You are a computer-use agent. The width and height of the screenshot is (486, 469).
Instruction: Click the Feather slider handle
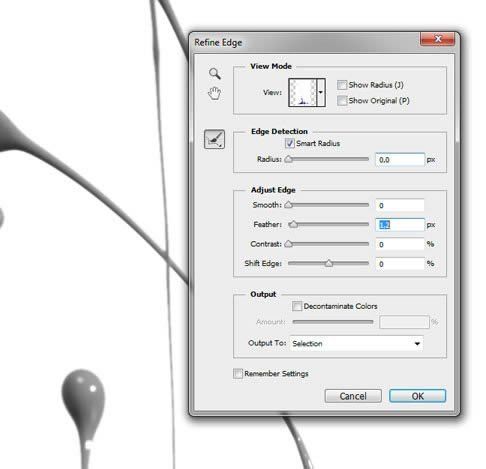(293, 224)
